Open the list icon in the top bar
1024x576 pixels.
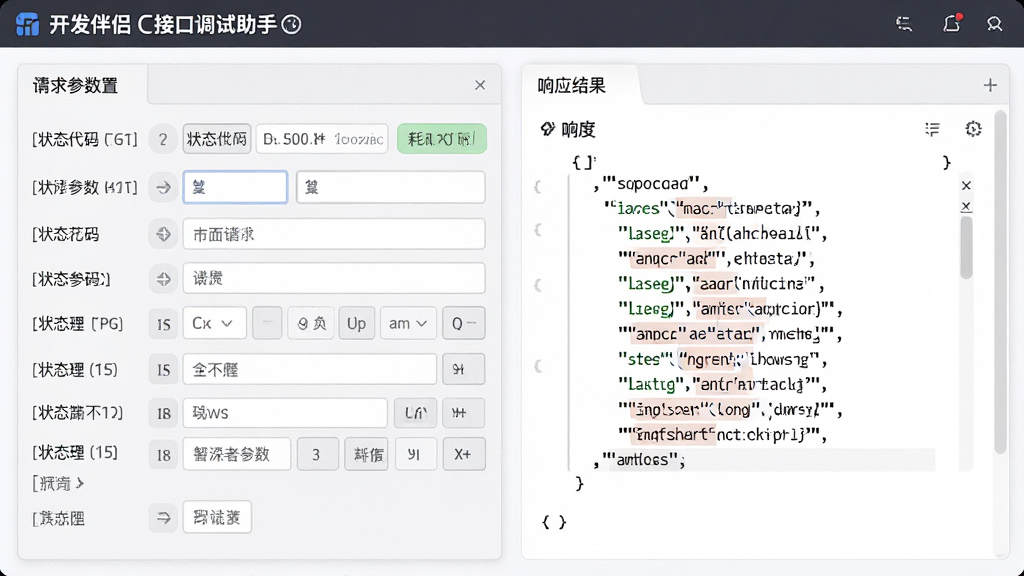pos(904,24)
